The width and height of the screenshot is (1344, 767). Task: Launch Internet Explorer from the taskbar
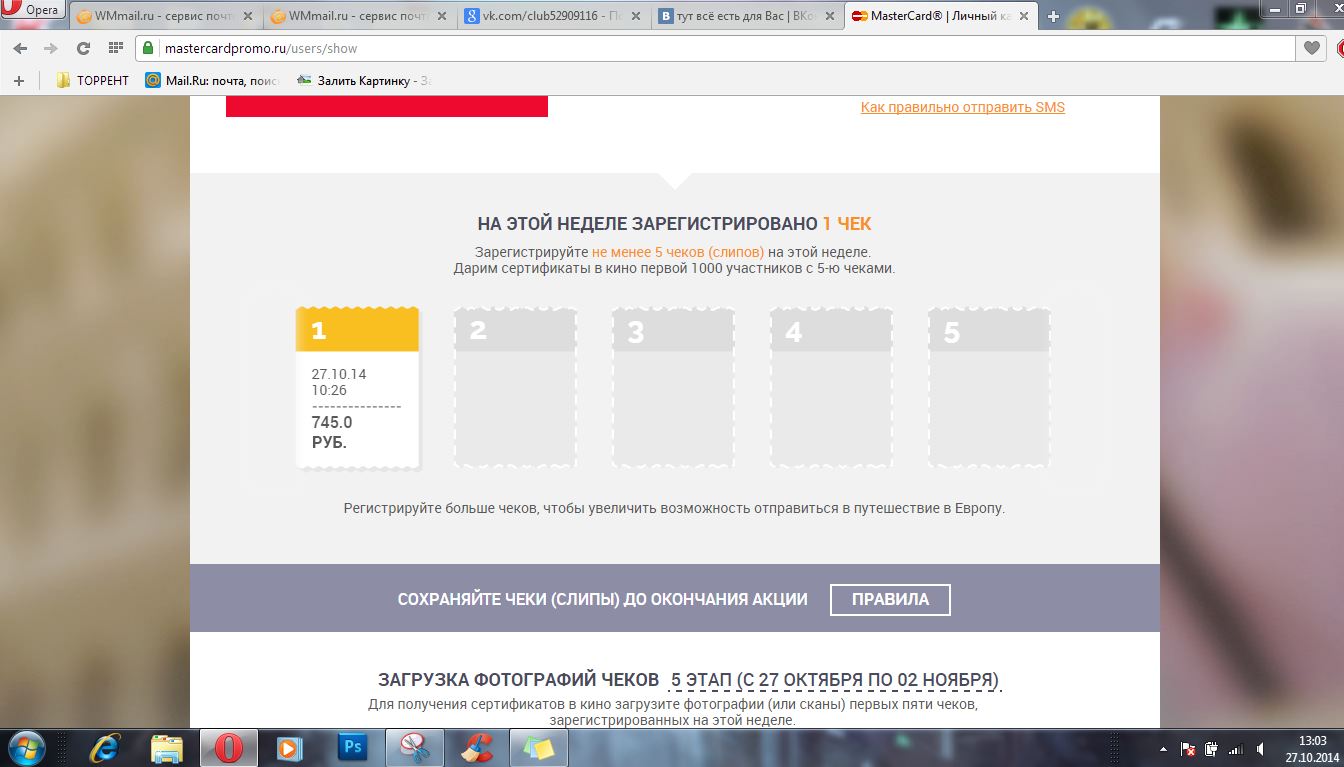(106, 748)
